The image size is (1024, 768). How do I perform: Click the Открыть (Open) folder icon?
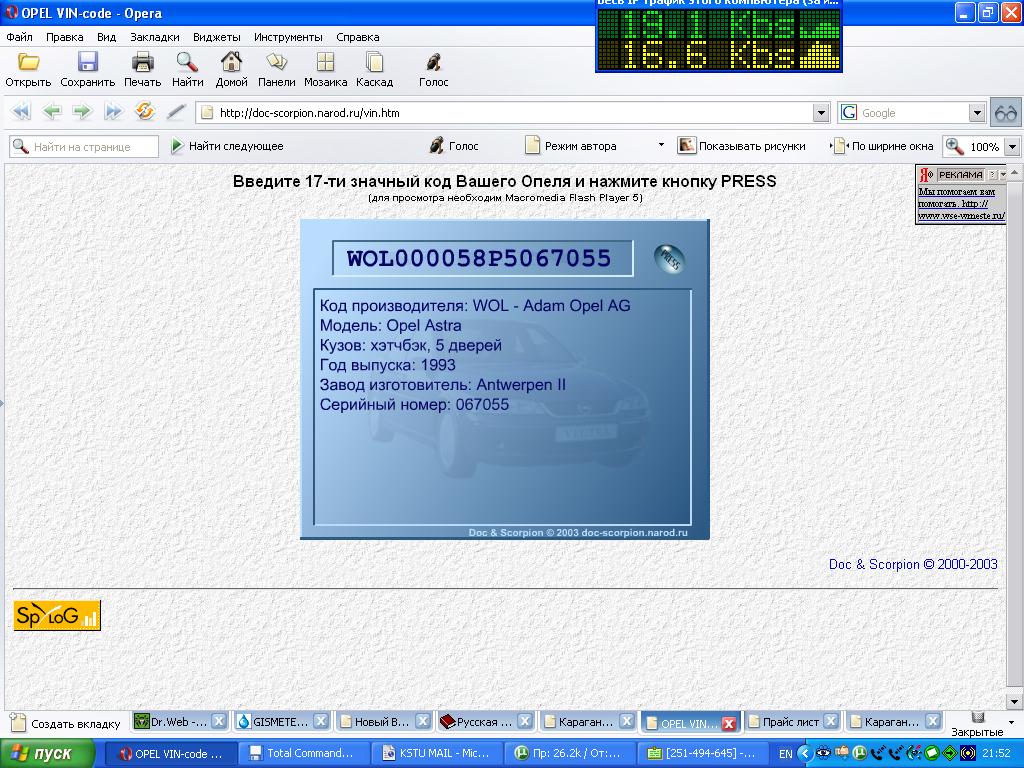[x=28, y=62]
